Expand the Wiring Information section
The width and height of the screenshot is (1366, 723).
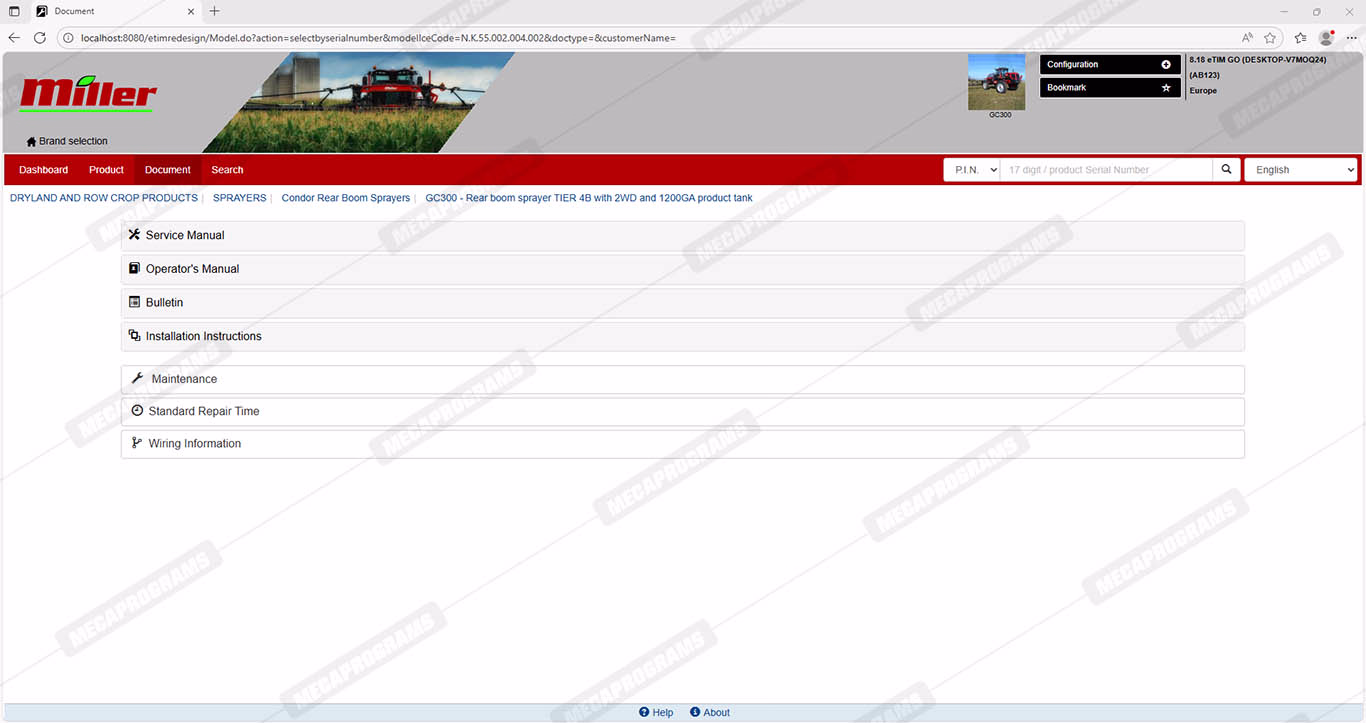click(x=194, y=444)
